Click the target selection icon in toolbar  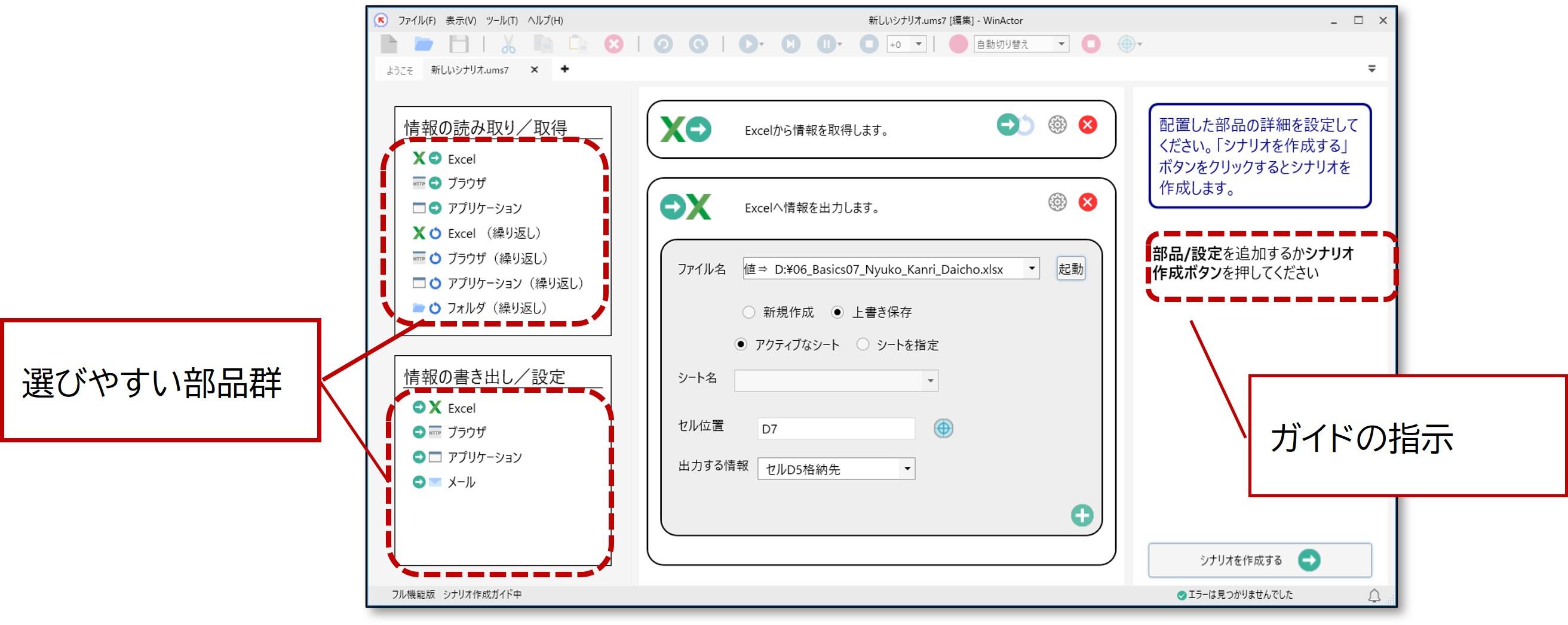click(1127, 44)
